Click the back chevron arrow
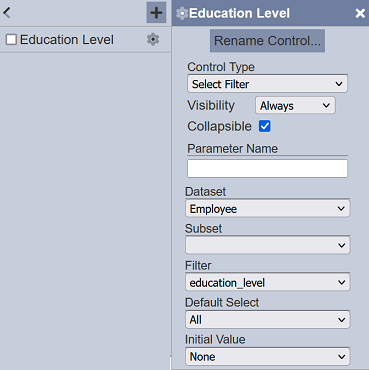The width and height of the screenshot is (369, 370). coord(7,13)
